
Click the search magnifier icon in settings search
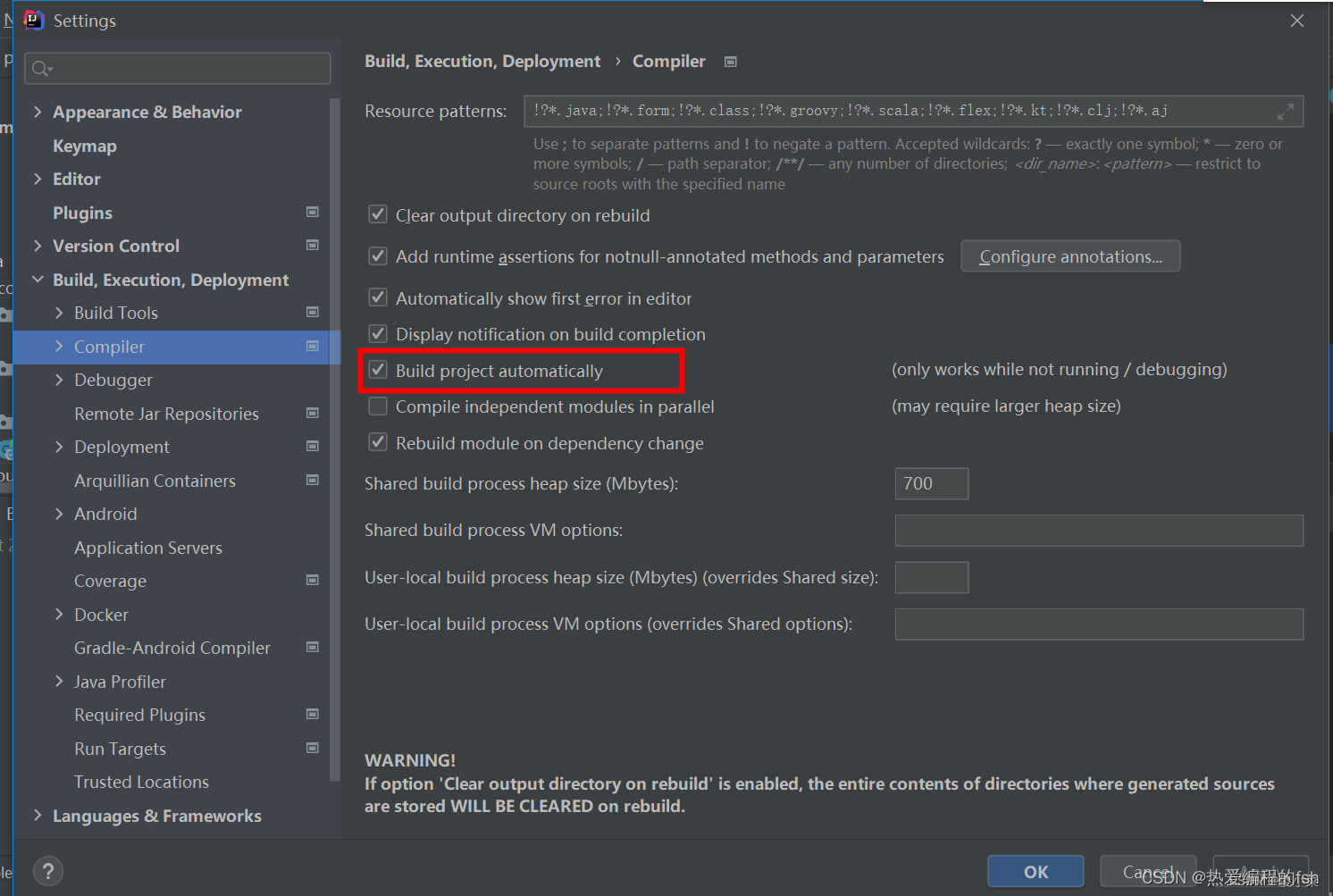(41, 69)
